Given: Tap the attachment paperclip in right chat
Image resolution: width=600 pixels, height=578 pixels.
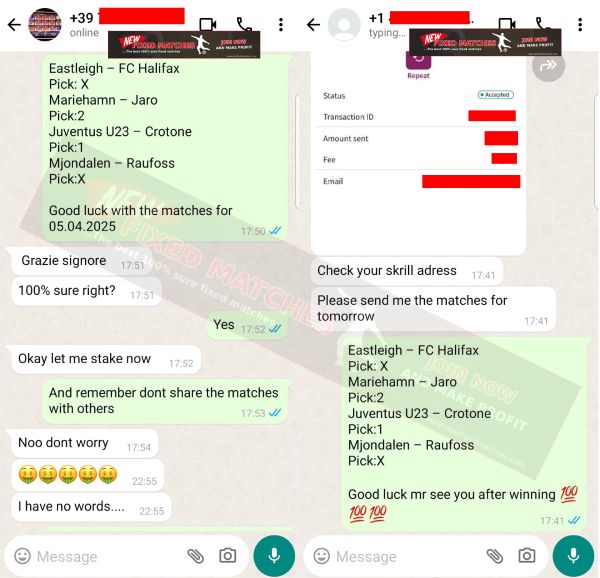Looking at the screenshot, I should (494, 556).
